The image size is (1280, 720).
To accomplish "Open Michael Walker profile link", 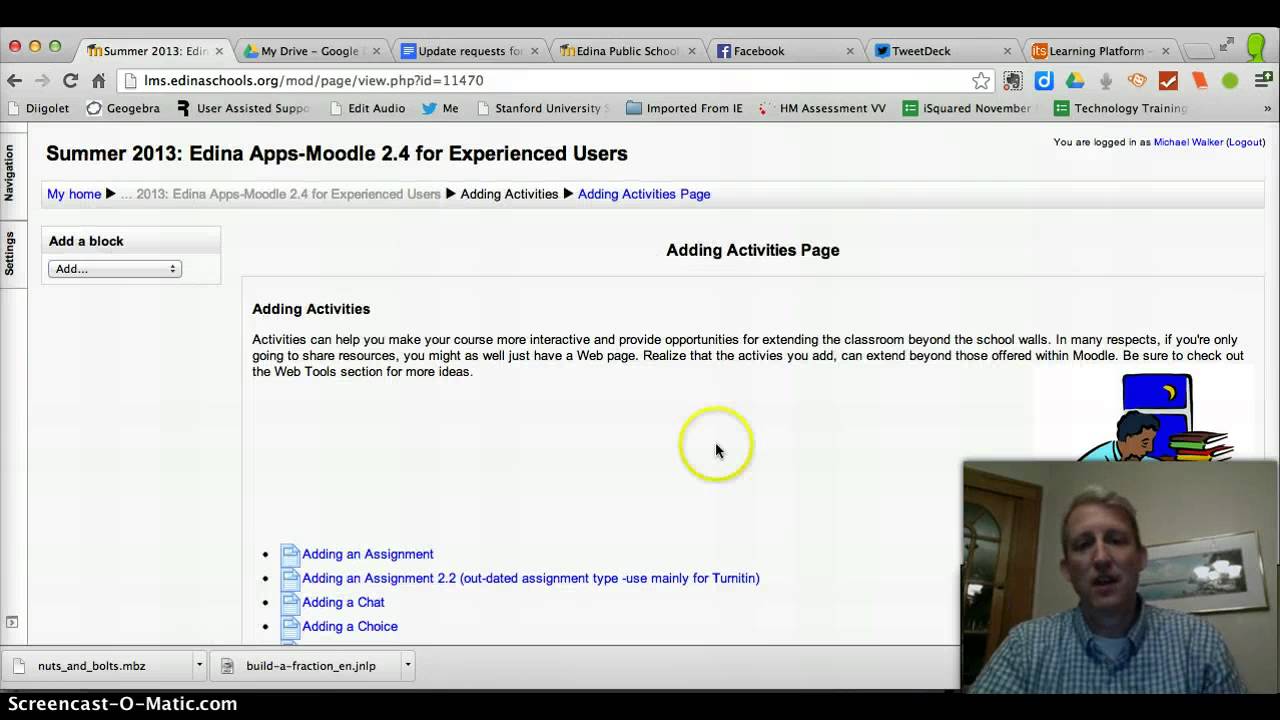I will coord(1188,142).
